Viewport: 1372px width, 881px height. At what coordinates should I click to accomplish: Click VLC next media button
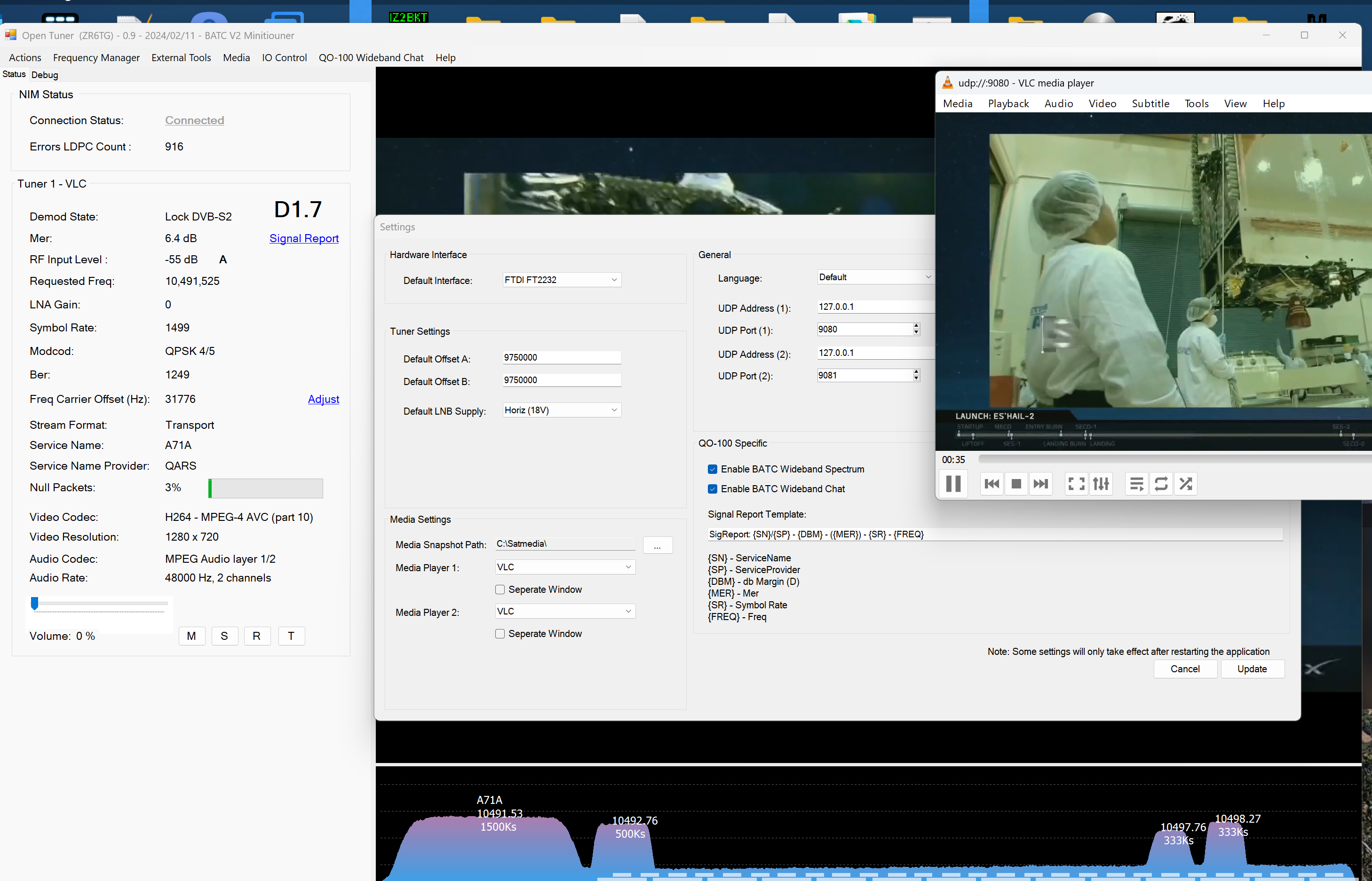tap(1040, 483)
